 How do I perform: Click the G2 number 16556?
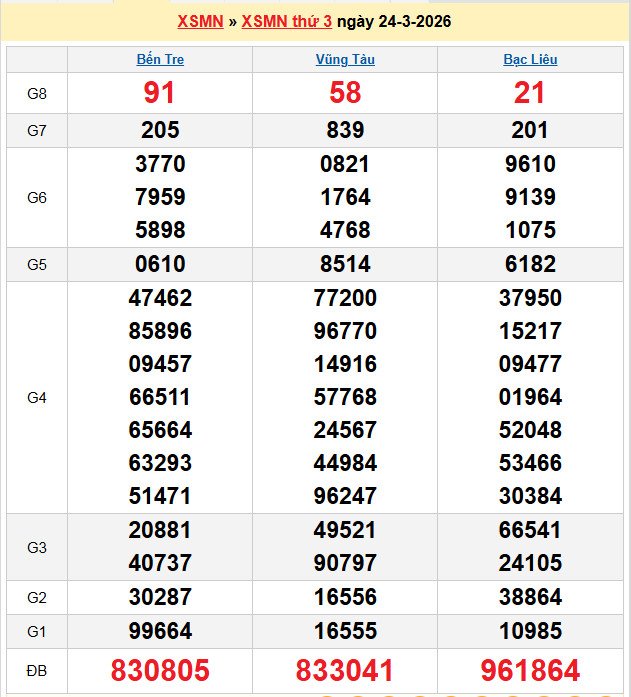coord(345,597)
